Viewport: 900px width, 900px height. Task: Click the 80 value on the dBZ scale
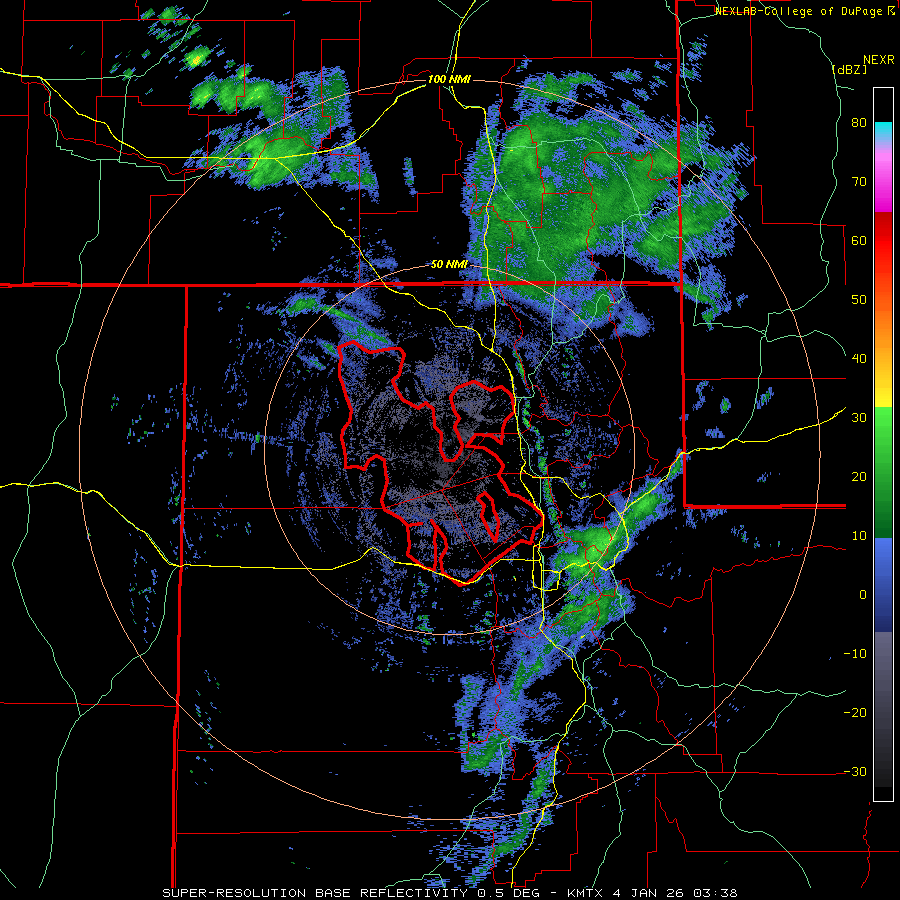pos(859,123)
